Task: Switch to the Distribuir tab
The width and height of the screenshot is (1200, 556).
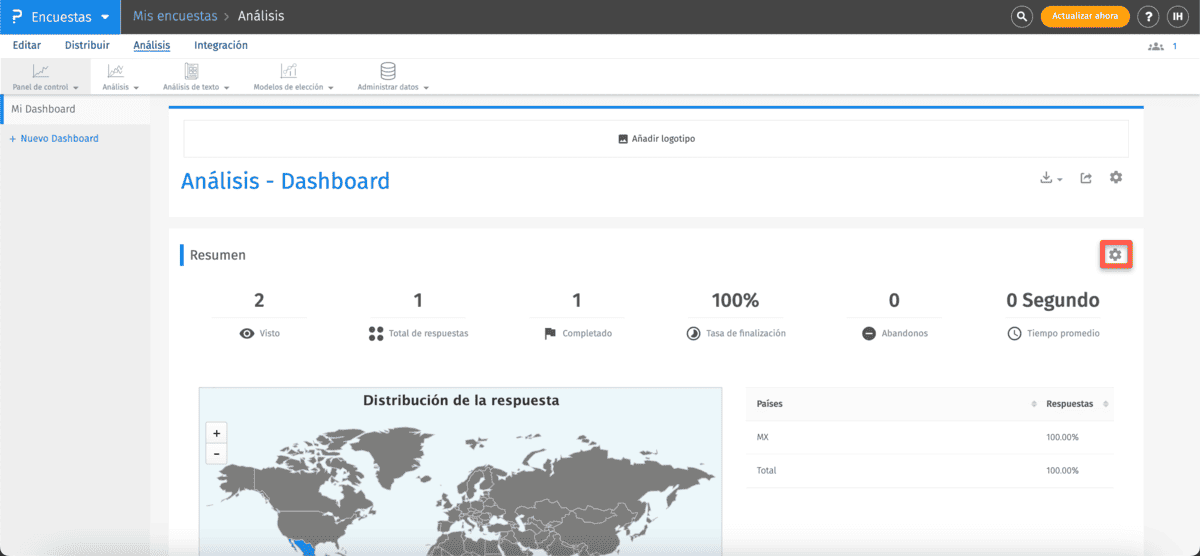Action: point(87,45)
